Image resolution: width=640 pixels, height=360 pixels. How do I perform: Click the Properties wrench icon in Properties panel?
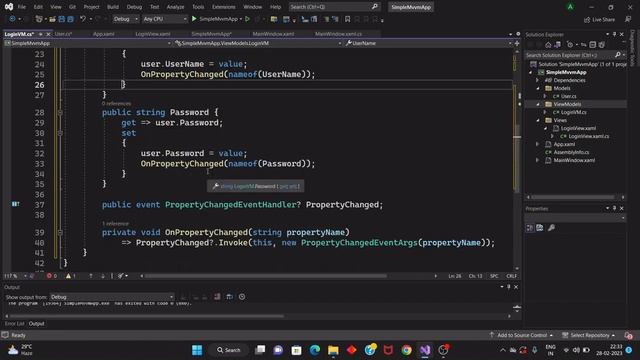(551, 228)
